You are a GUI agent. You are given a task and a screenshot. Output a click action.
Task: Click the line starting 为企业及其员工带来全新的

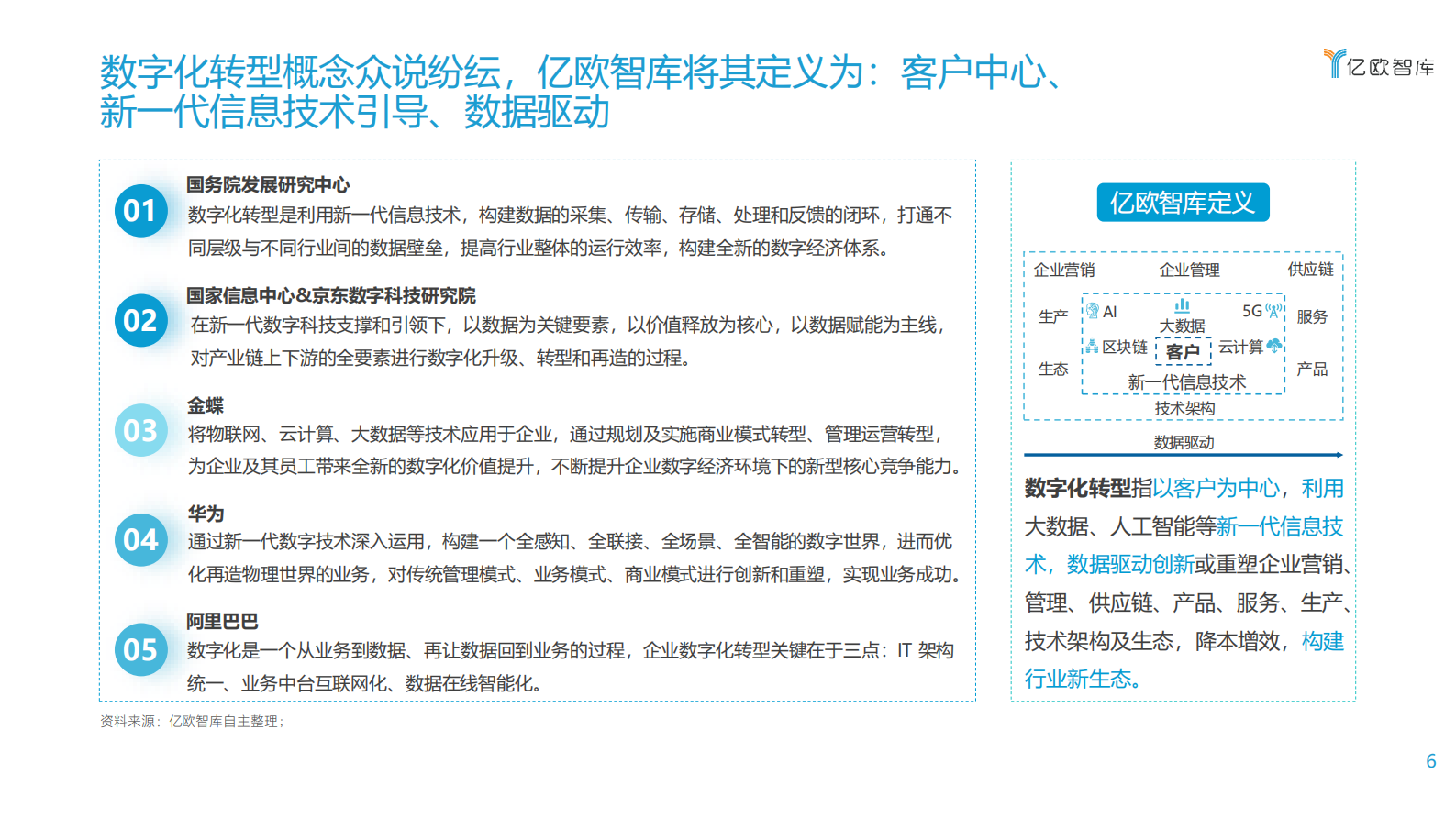[574, 467]
